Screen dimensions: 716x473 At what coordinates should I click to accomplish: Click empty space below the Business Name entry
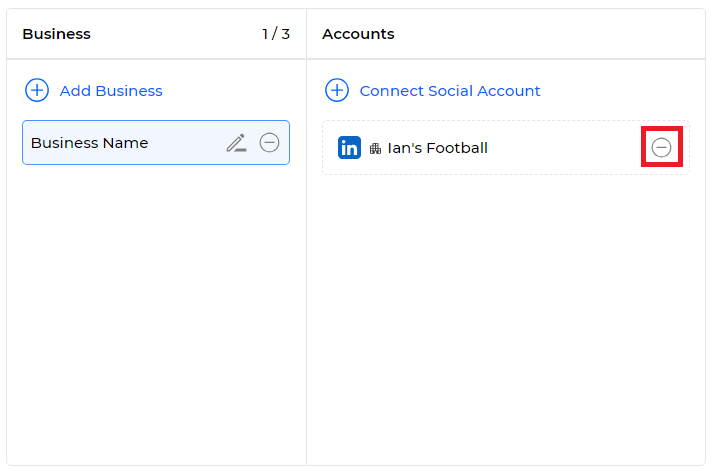pos(156,315)
